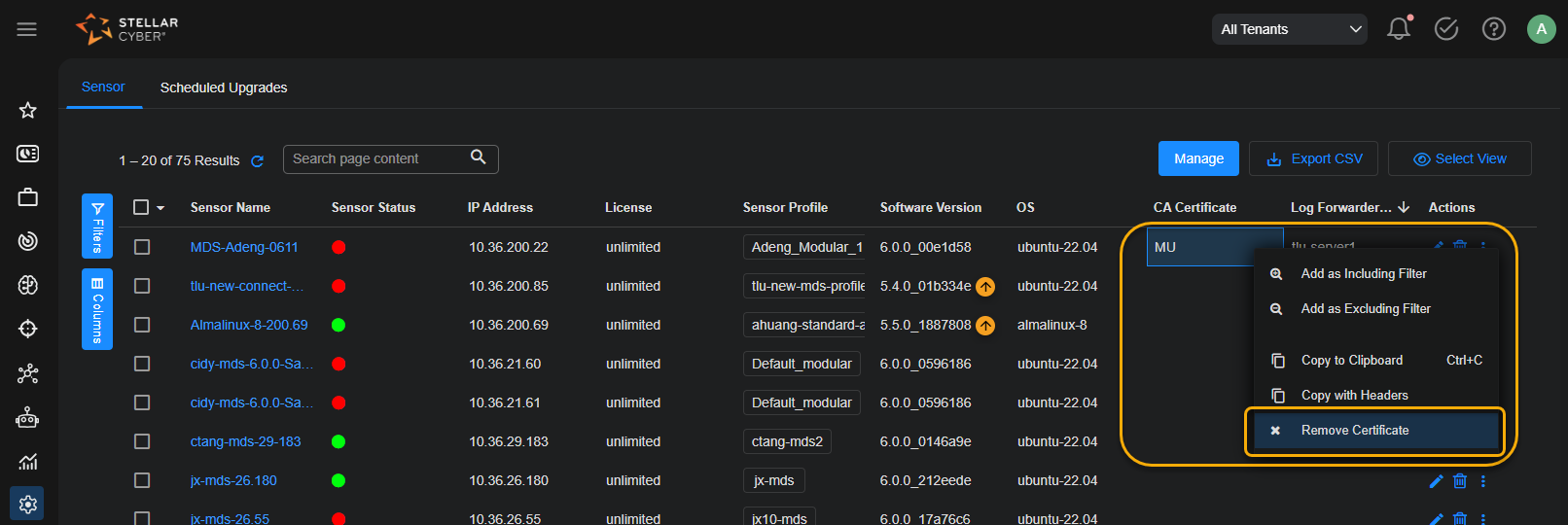The height and width of the screenshot is (525, 1568).
Task: Expand the select-all checkbox dropdown arrow
Action: click(x=160, y=208)
